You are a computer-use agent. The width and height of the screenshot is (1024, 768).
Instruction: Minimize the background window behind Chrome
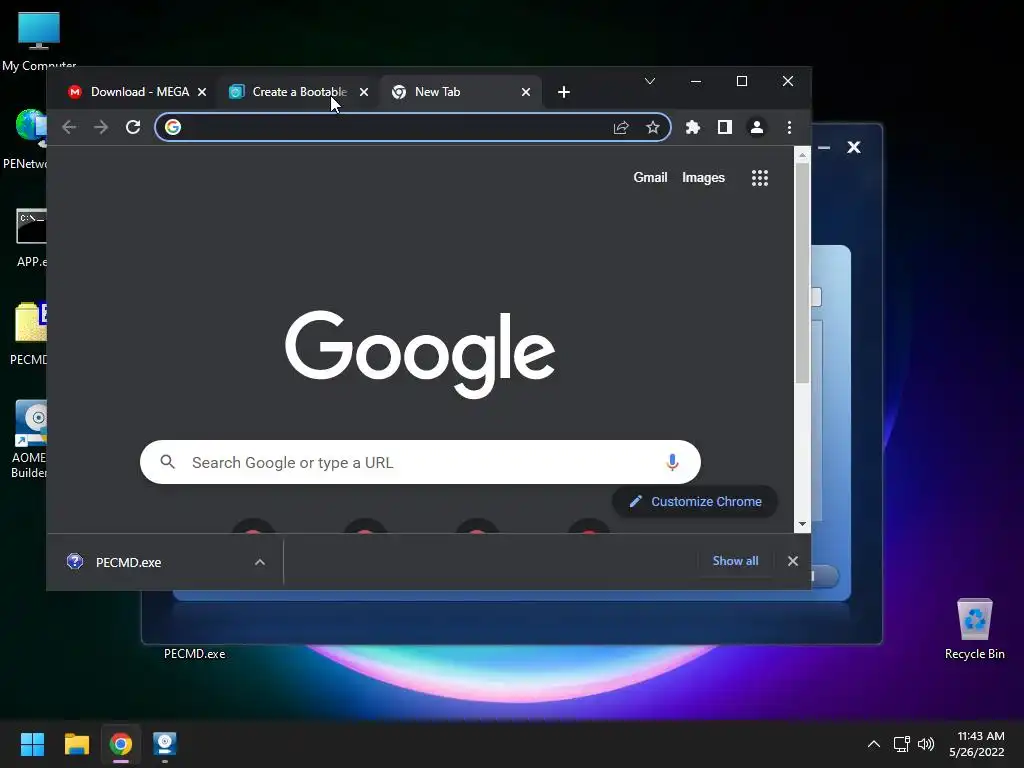tap(824, 148)
